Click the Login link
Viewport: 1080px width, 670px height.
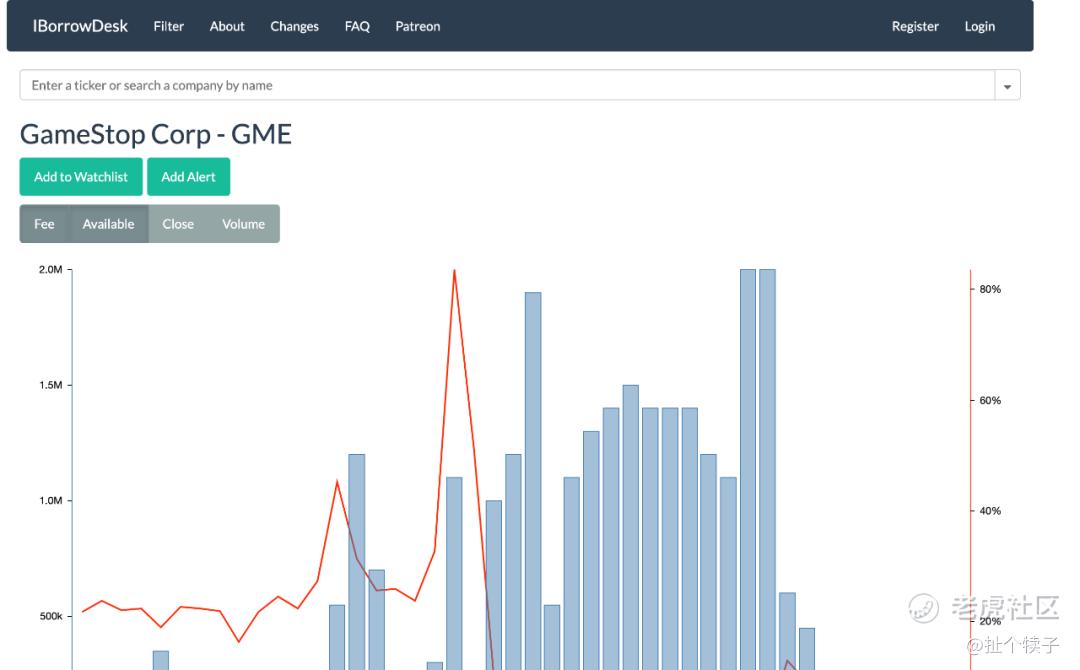[979, 26]
